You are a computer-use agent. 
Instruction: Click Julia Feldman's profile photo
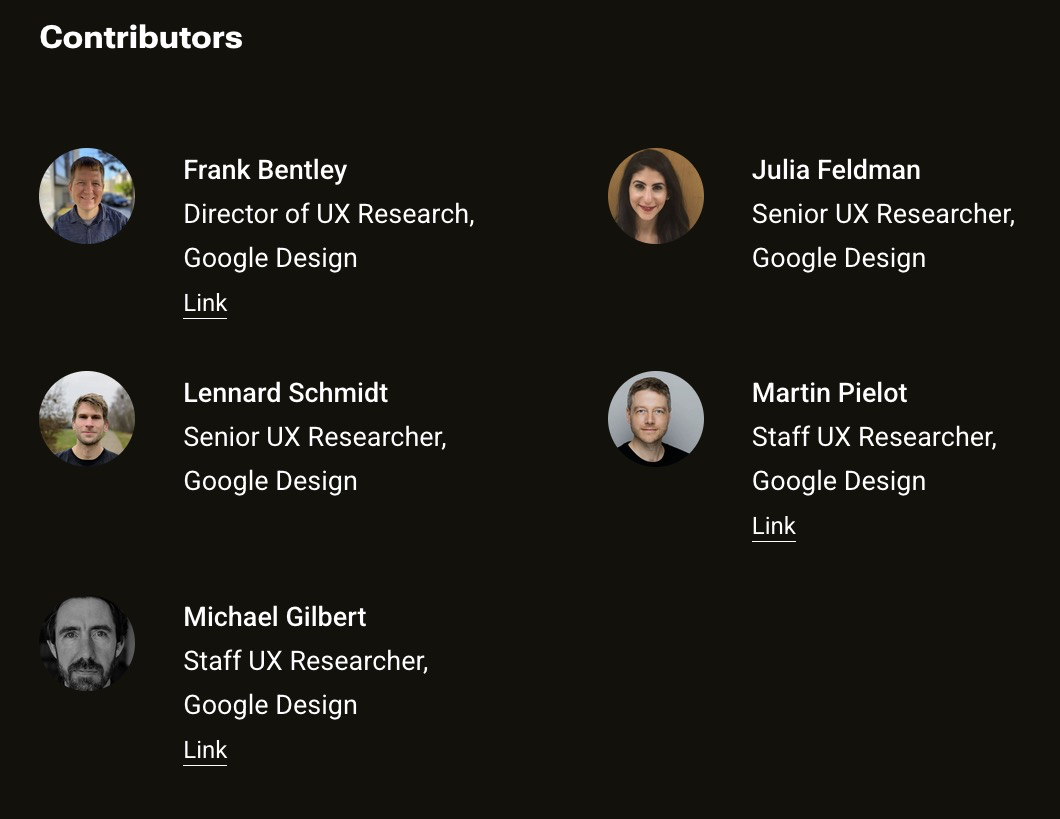click(x=656, y=196)
